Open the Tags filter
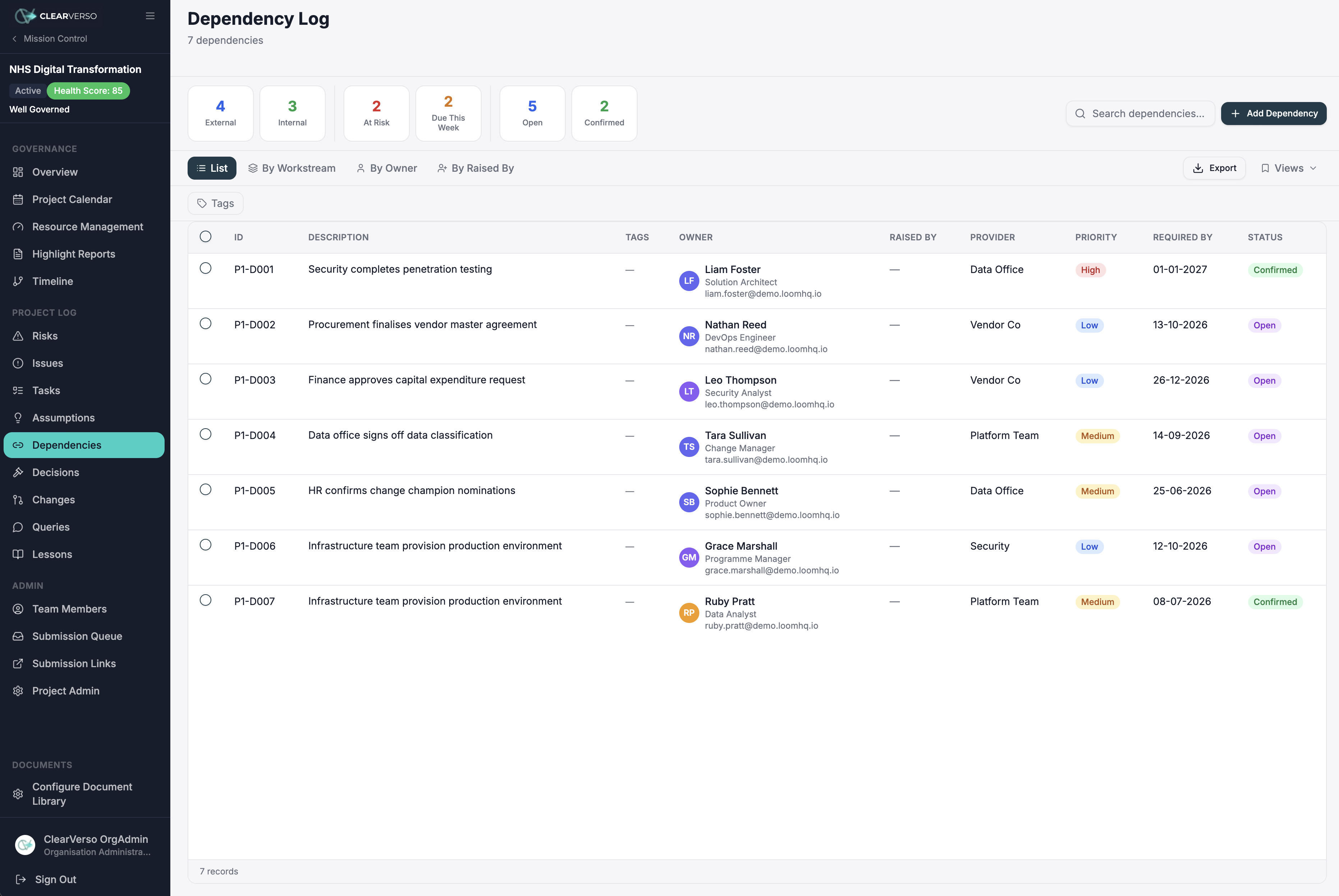The width and height of the screenshot is (1339, 896). (216, 203)
